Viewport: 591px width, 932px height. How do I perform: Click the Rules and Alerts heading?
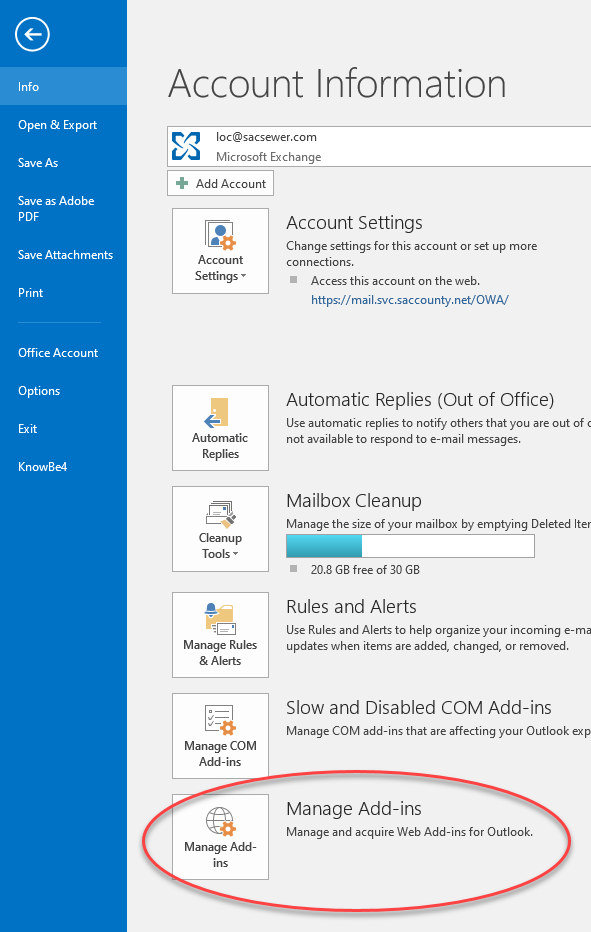coord(351,606)
